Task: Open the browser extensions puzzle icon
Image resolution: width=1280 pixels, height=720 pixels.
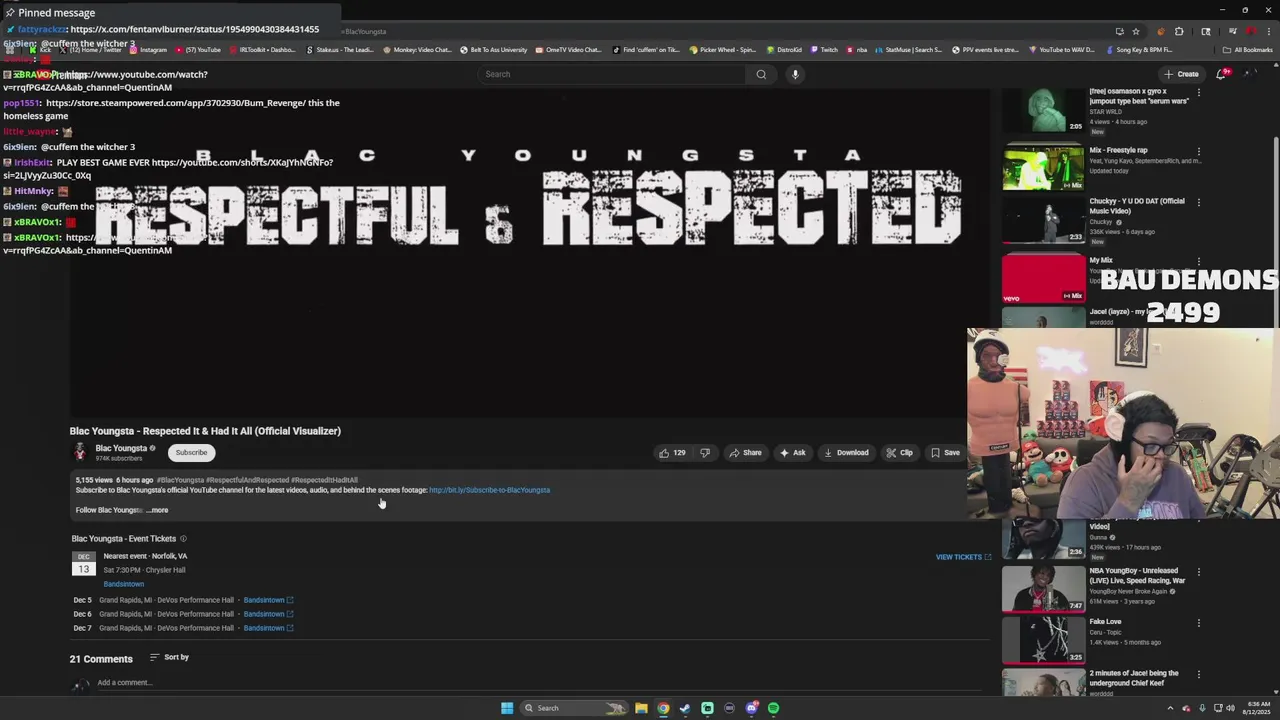Action: 1179,31
